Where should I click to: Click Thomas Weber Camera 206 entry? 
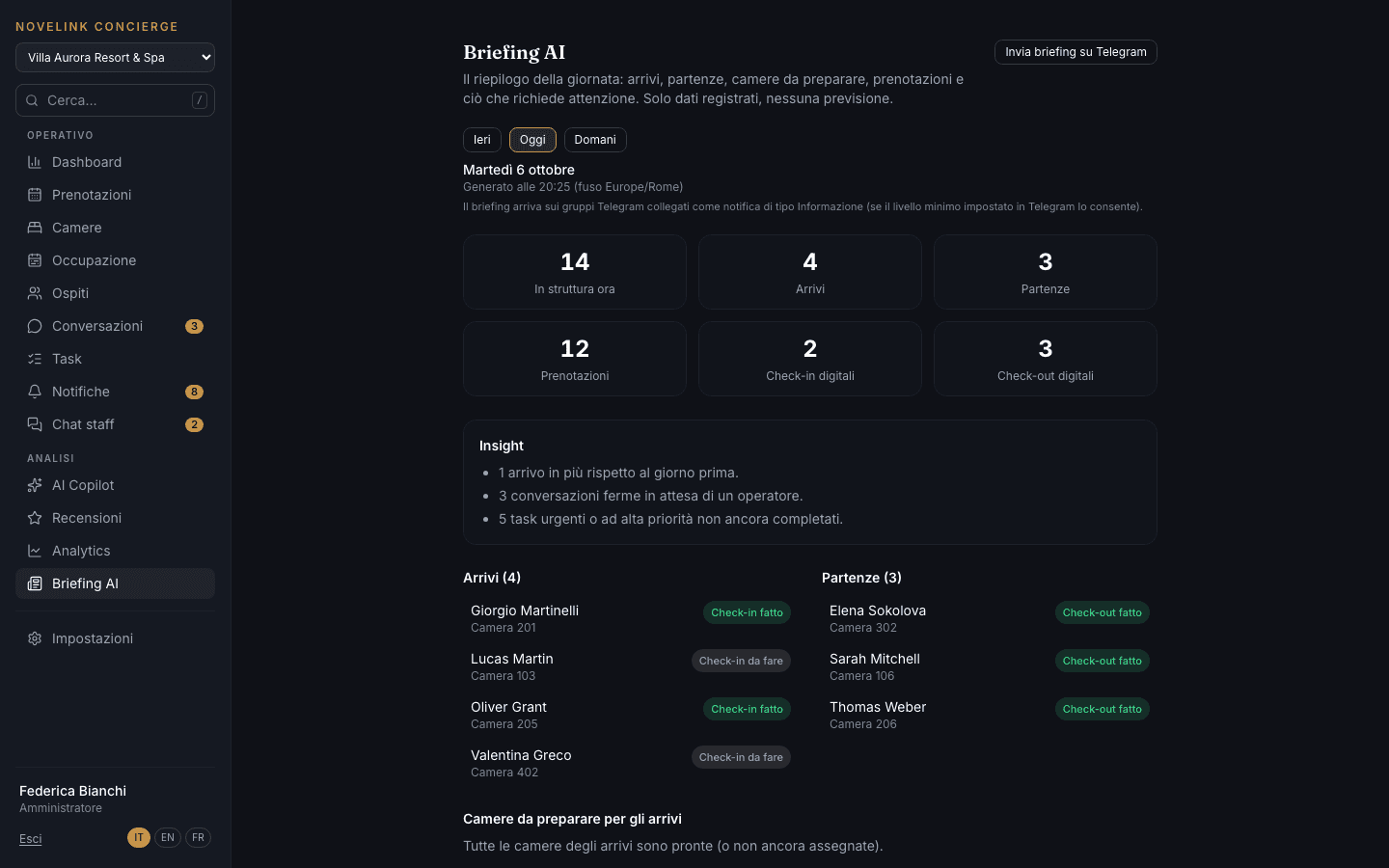990,715
